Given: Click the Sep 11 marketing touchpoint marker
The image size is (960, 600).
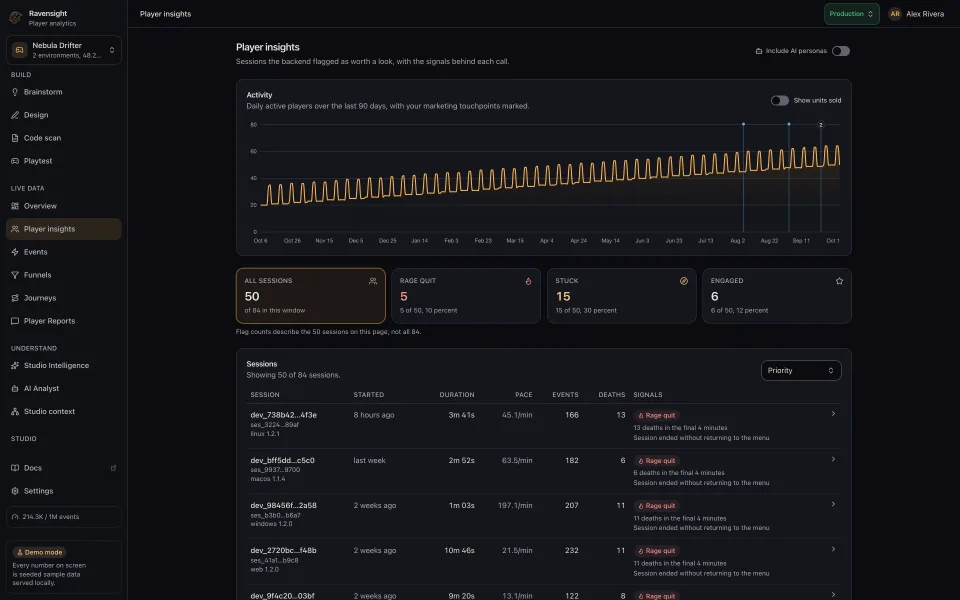Looking at the screenshot, I should click(789, 124).
